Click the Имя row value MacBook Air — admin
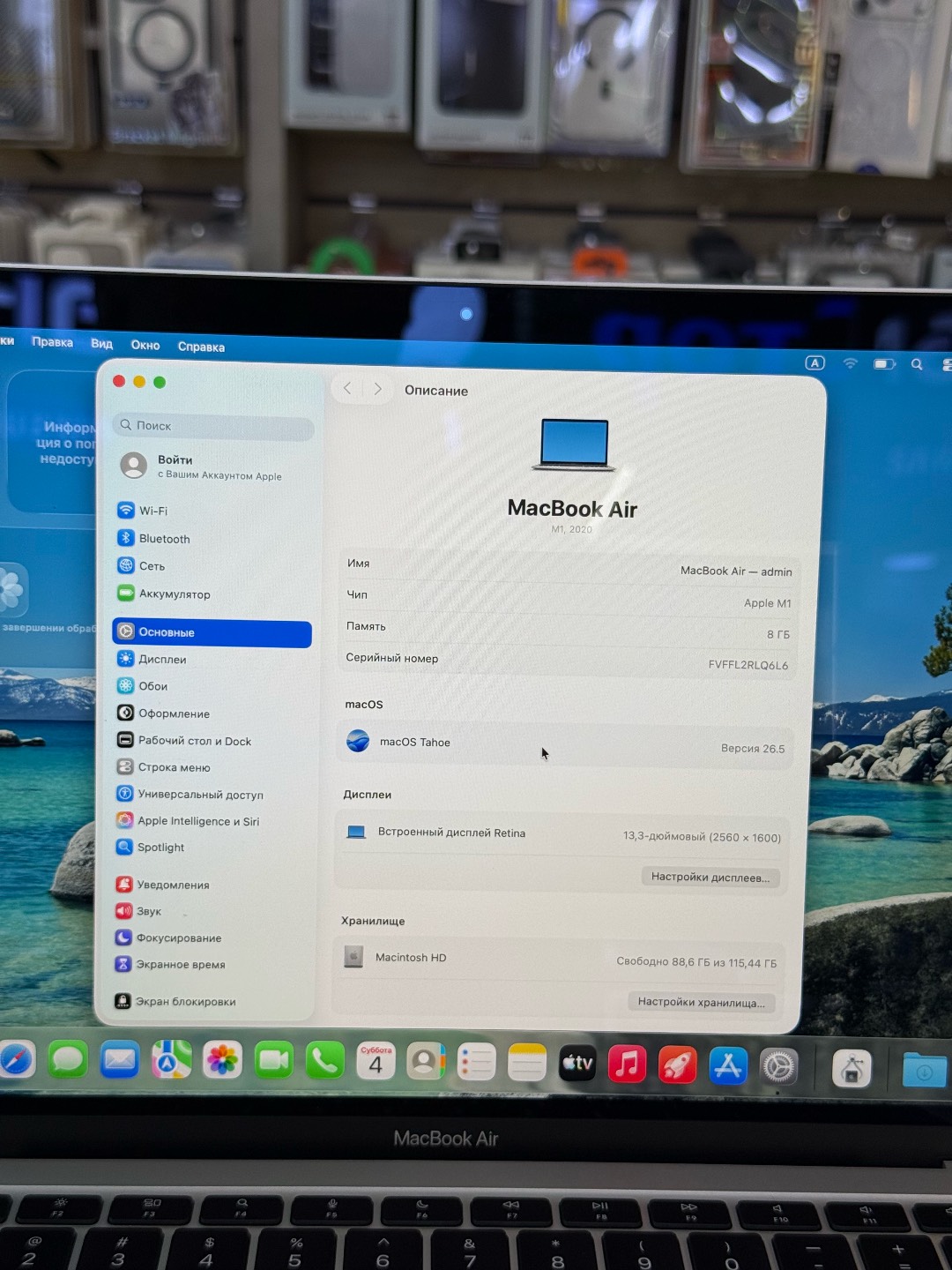This screenshot has width=952, height=1270. pyautogui.click(x=736, y=571)
